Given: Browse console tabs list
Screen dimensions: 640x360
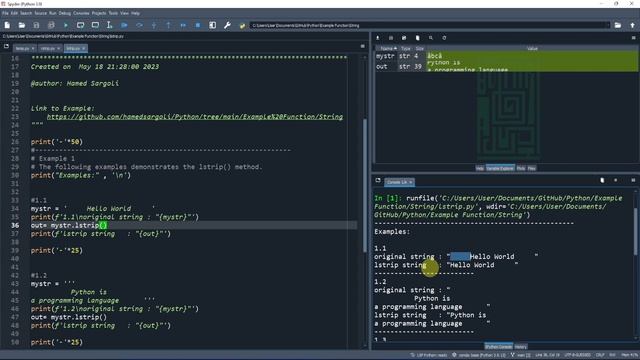Looking at the screenshot, I should pyautogui.click(x=378, y=180).
